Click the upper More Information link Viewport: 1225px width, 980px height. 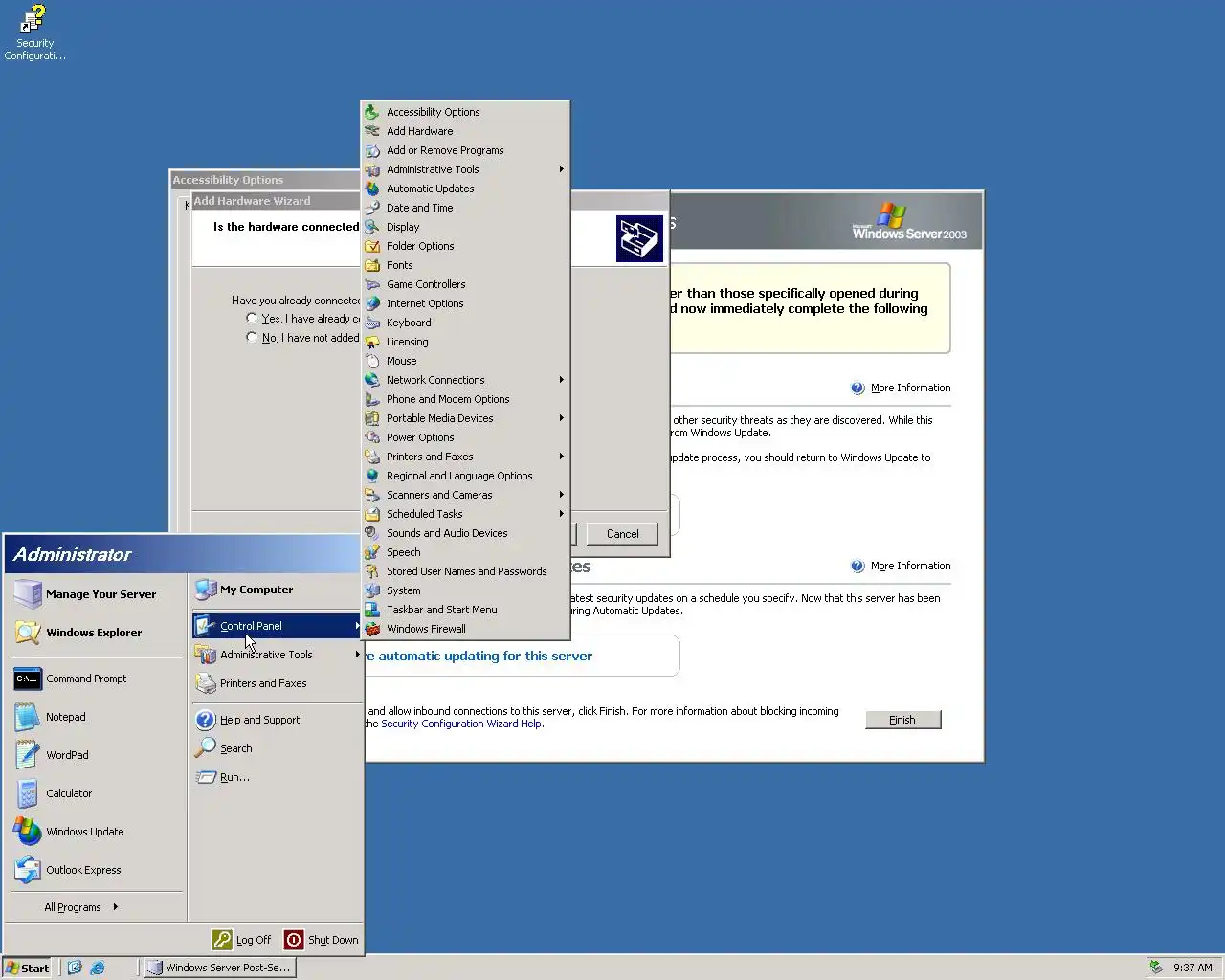coord(910,388)
